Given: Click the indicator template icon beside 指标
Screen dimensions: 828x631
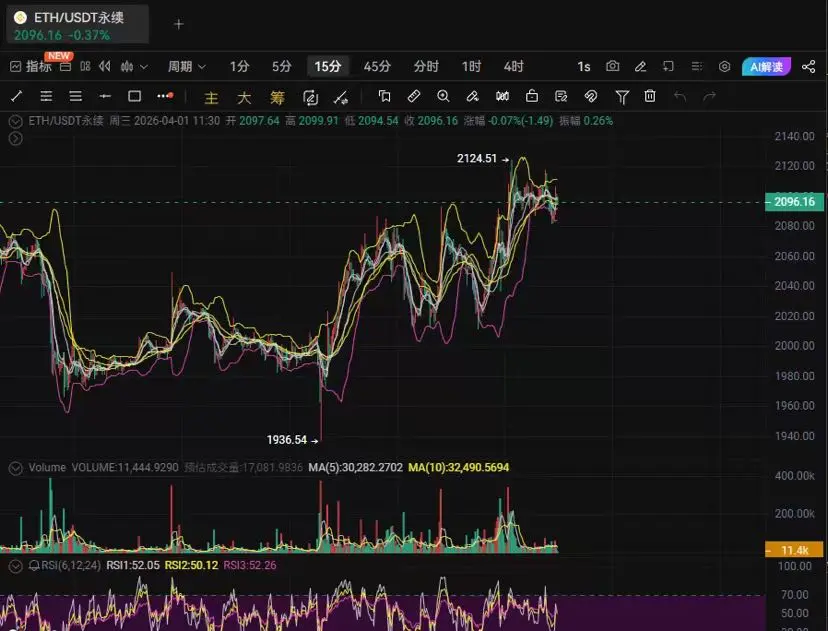Looking at the screenshot, I should pos(65,67).
